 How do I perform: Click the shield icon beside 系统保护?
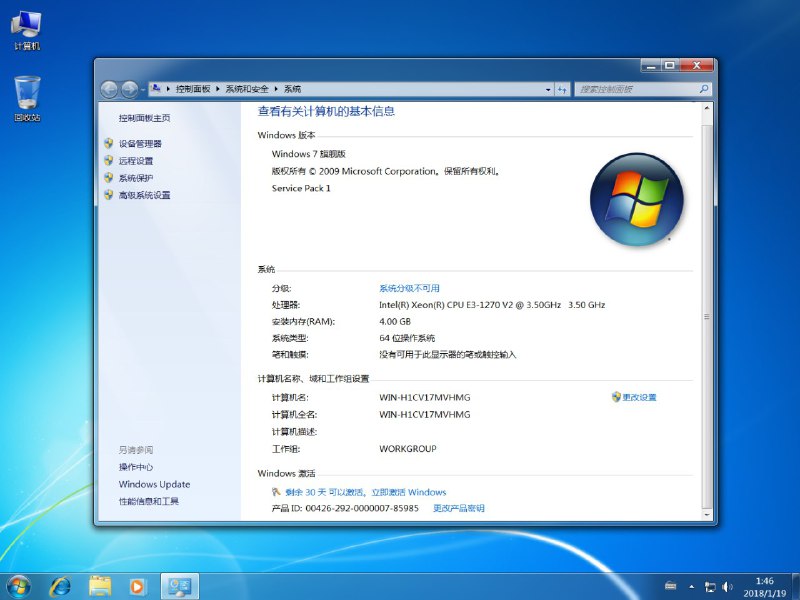(x=108, y=178)
